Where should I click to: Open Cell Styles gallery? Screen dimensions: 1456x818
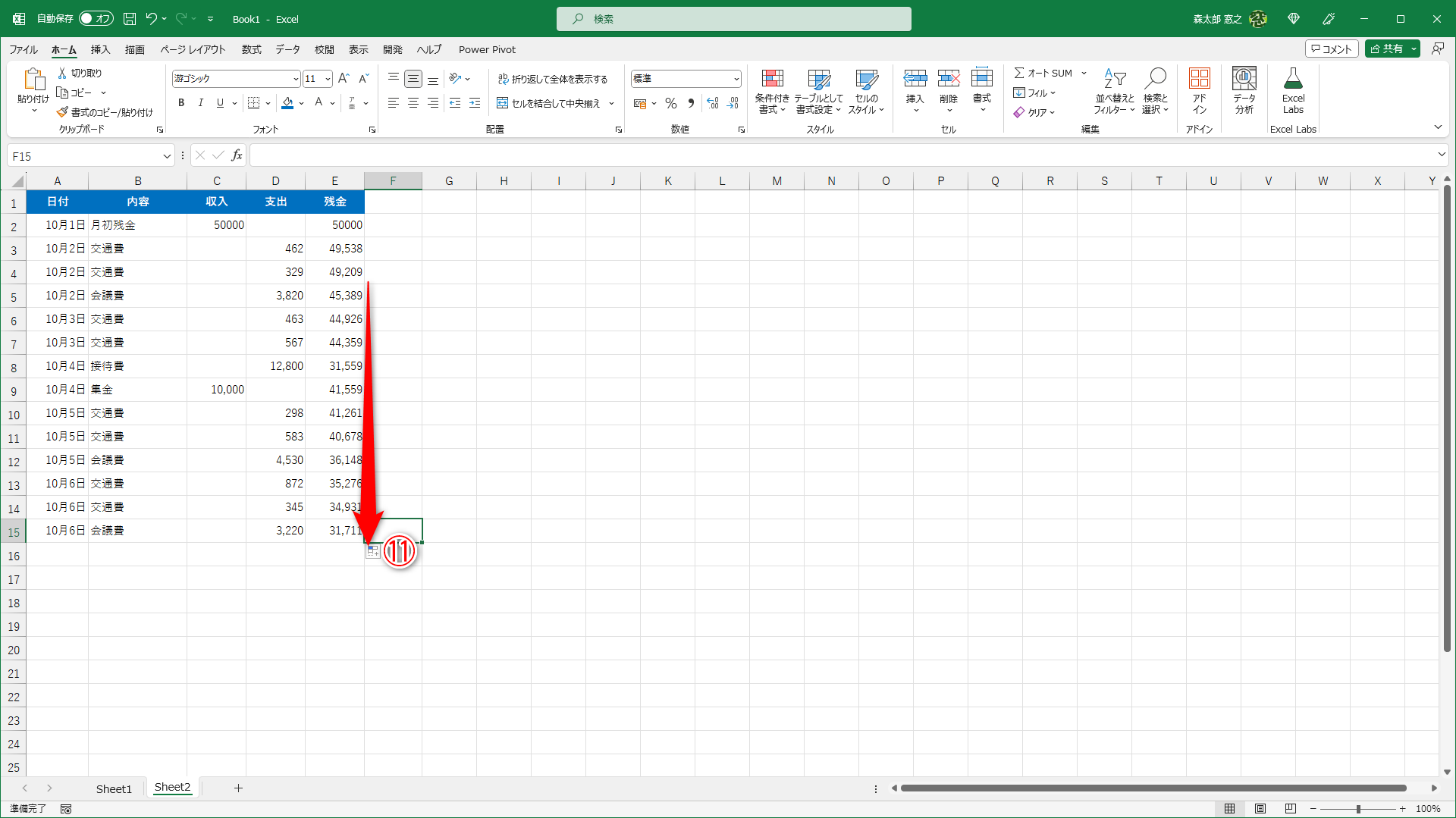click(866, 91)
